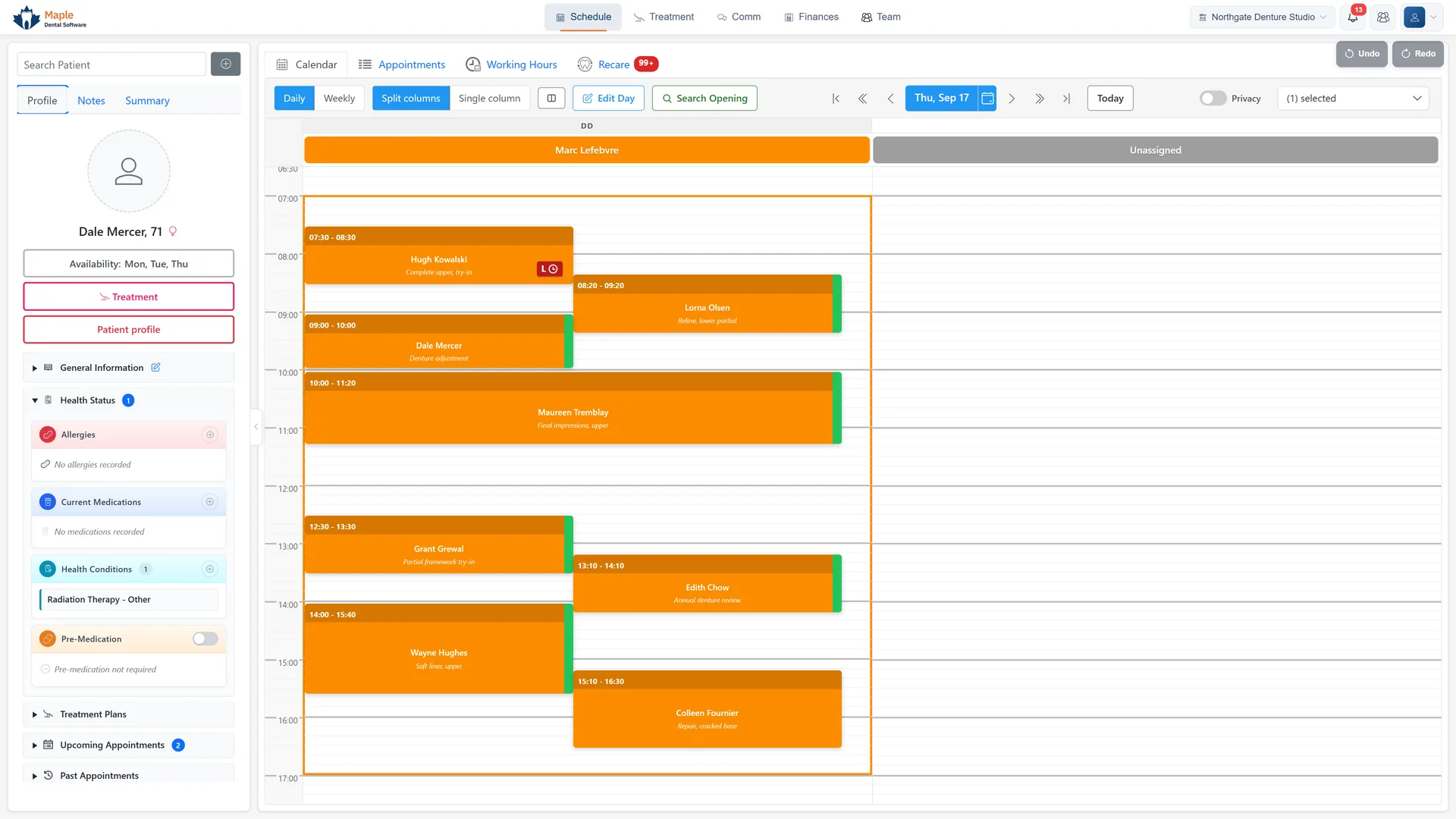The height and width of the screenshot is (819, 1456).
Task: Collapse the Health Status section
Action: click(x=35, y=400)
